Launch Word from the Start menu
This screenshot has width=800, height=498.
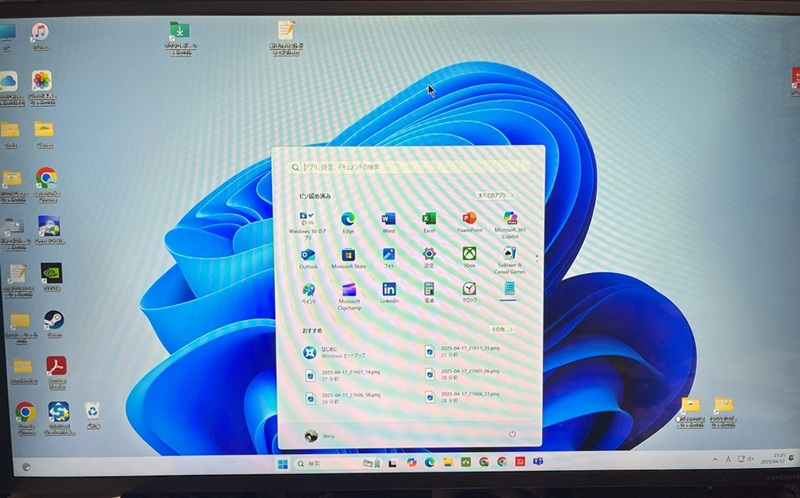(388, 219)
